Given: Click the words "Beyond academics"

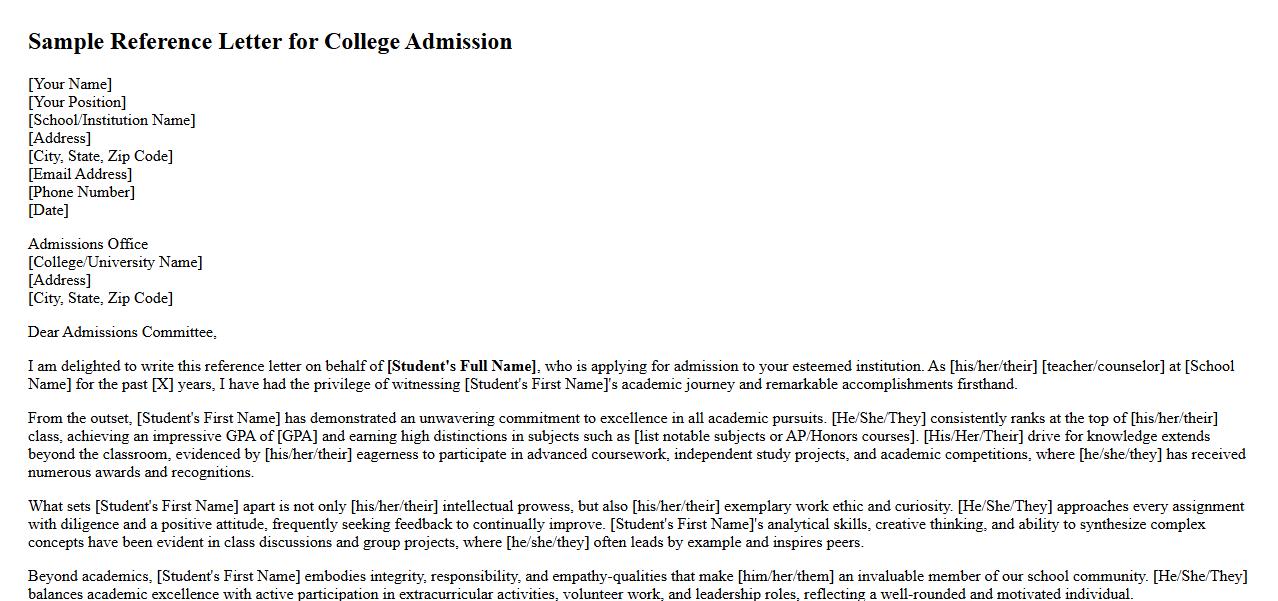Looking at the screenshot, I should tap(90, 576).
